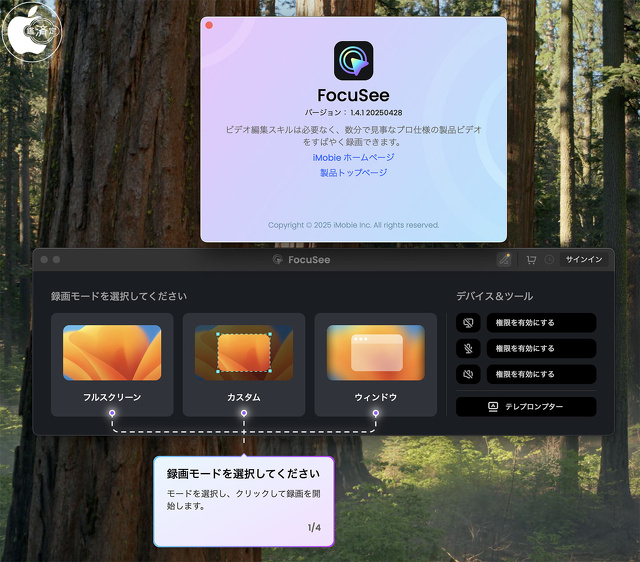
Task: Open the テレプロンプター tool
Action: (x=526, y=407)
